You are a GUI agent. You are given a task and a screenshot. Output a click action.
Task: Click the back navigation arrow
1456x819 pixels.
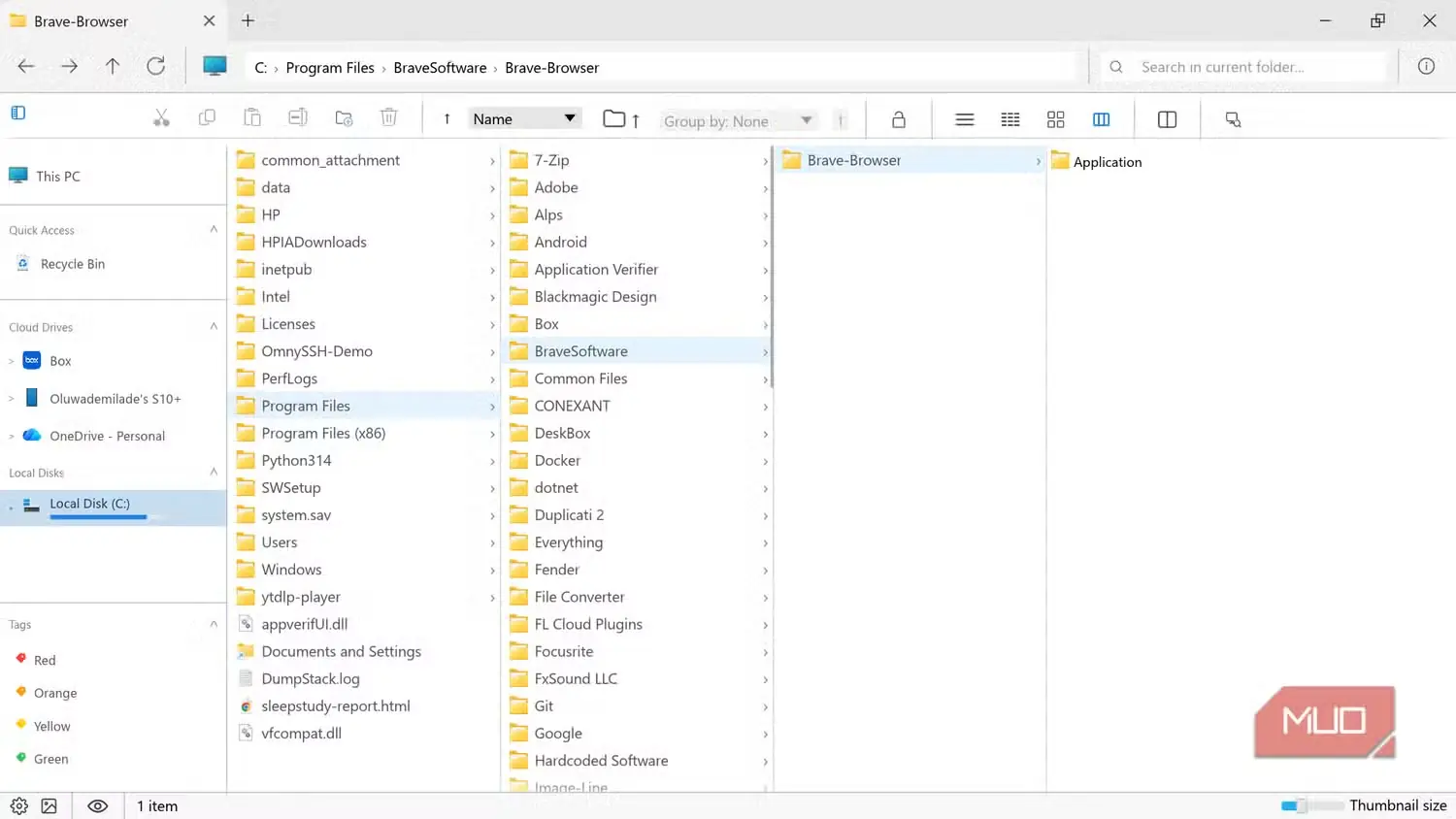[x=26, y=66]
